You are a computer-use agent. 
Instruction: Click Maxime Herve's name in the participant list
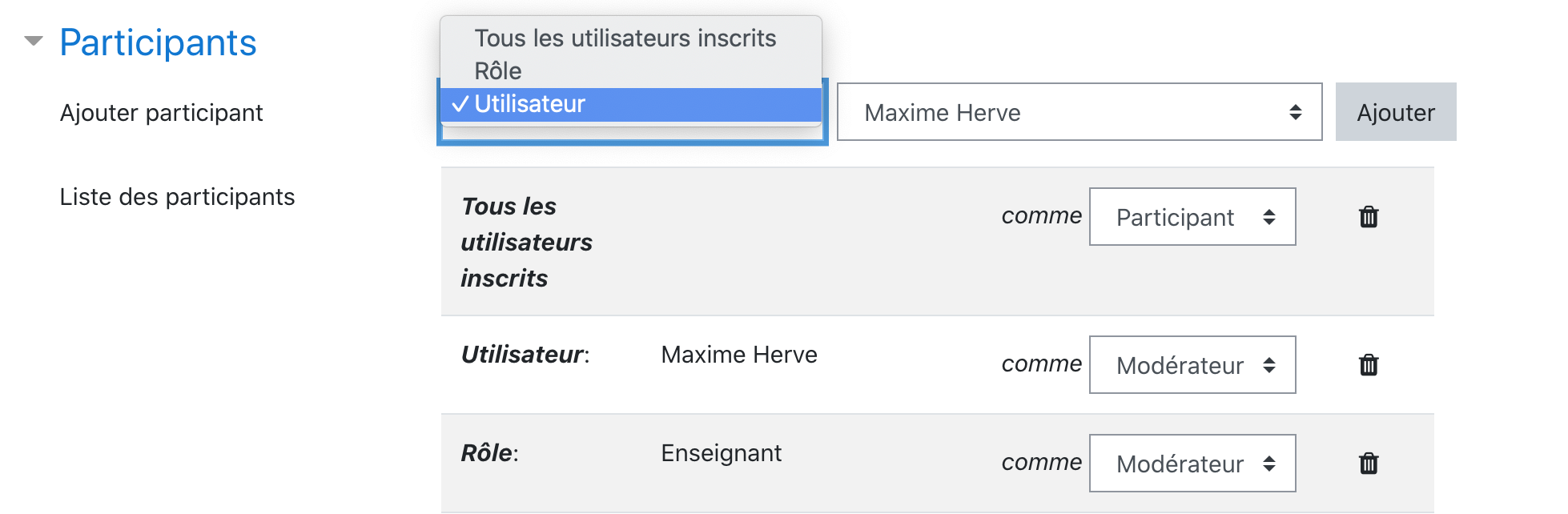739,355
